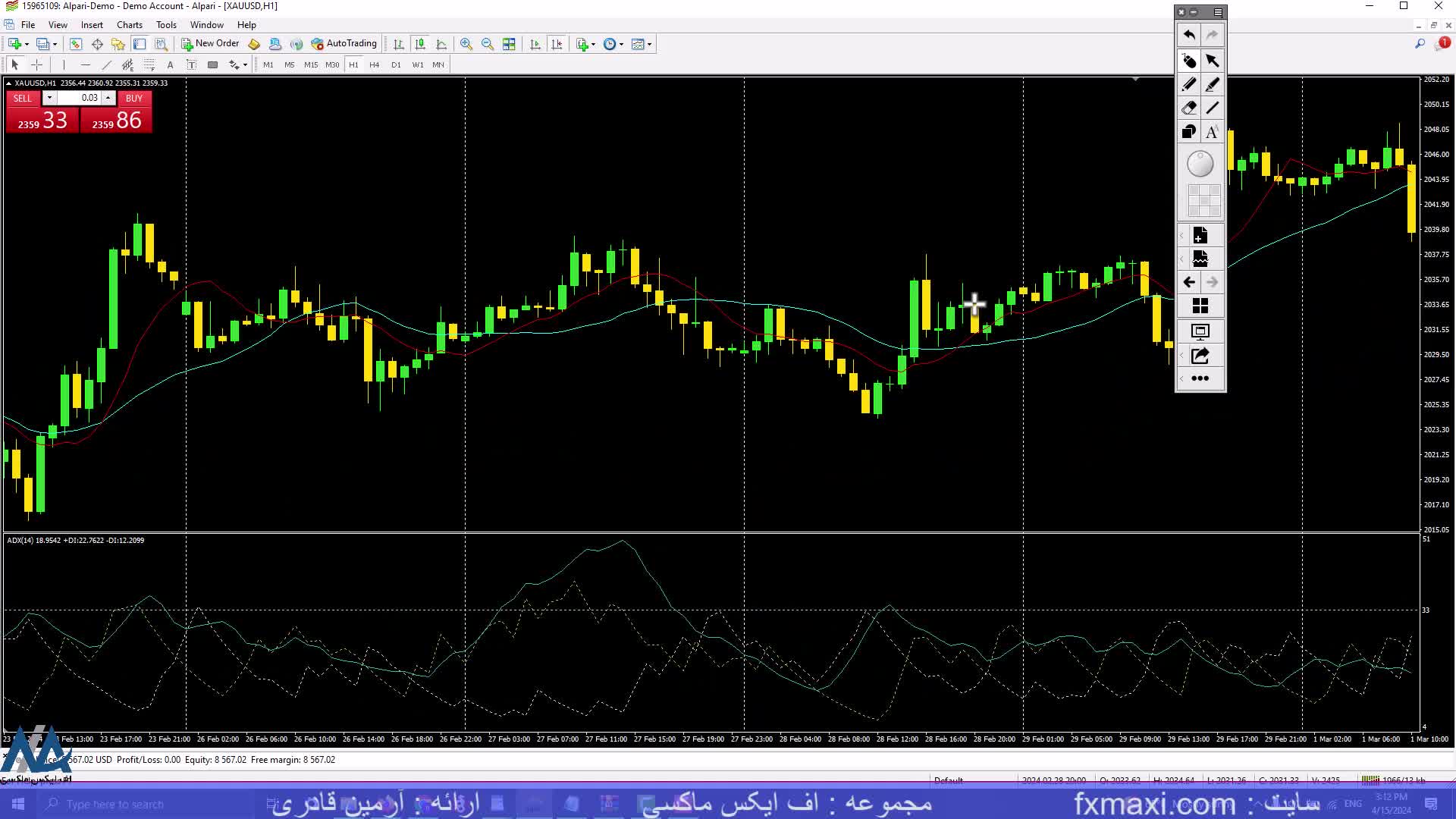Click the add new page icon in annotation panel

tap(1200, 236)
